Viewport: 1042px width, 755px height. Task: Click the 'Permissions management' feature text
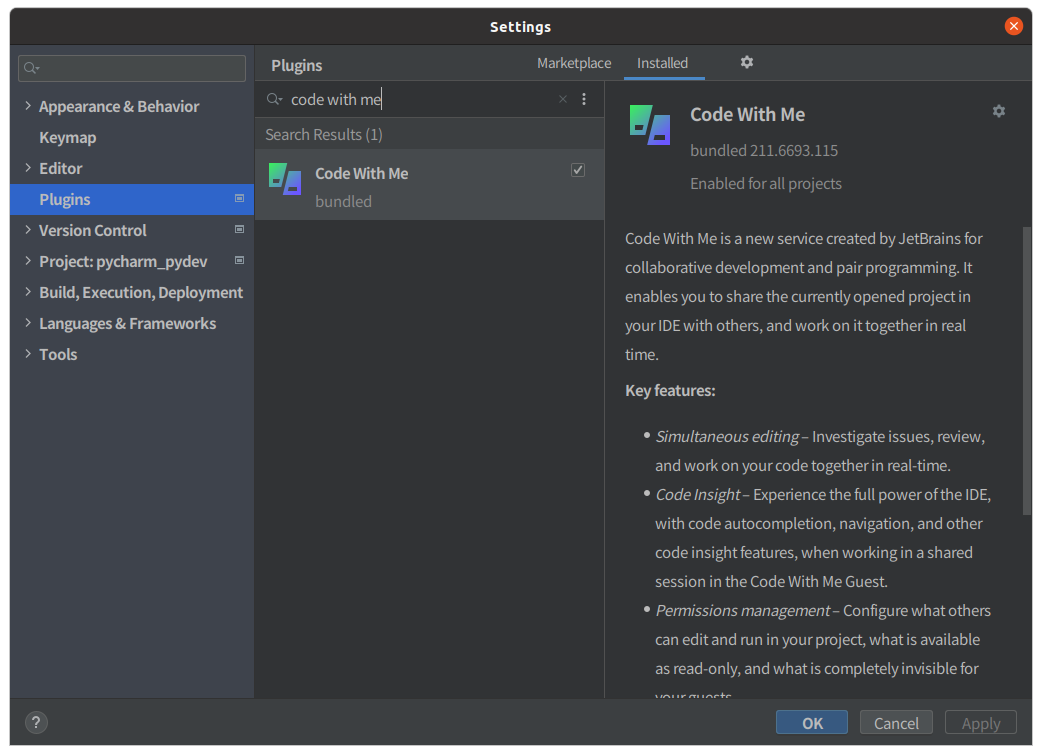tap(742, 610)
